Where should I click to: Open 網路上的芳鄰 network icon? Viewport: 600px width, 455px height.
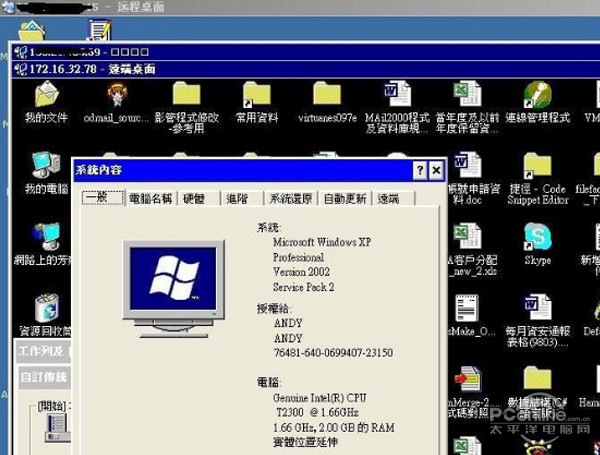coord(46,237)
